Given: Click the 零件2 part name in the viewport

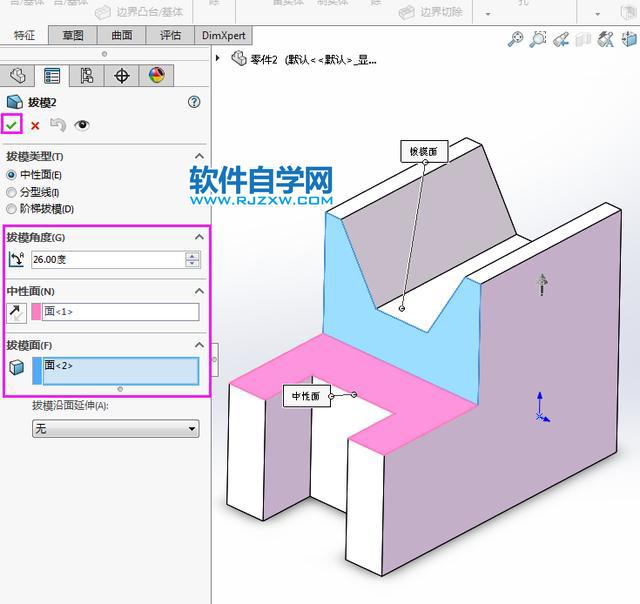Looking at the screenshot, I should [x=264, y=60].
